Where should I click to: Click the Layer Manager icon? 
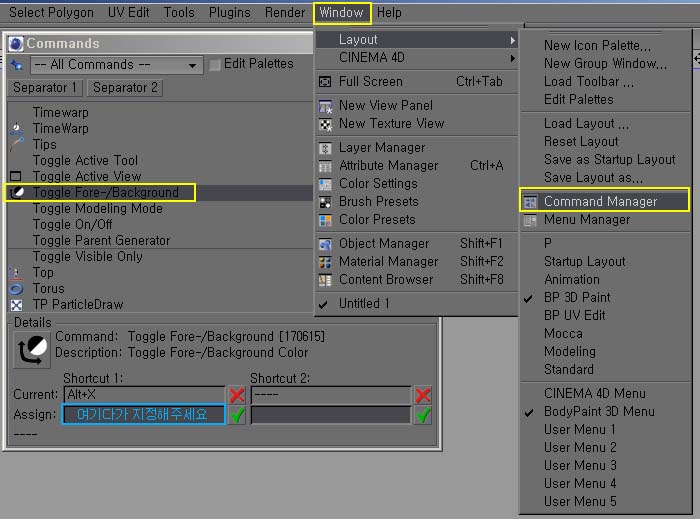[x=325, y=148]
